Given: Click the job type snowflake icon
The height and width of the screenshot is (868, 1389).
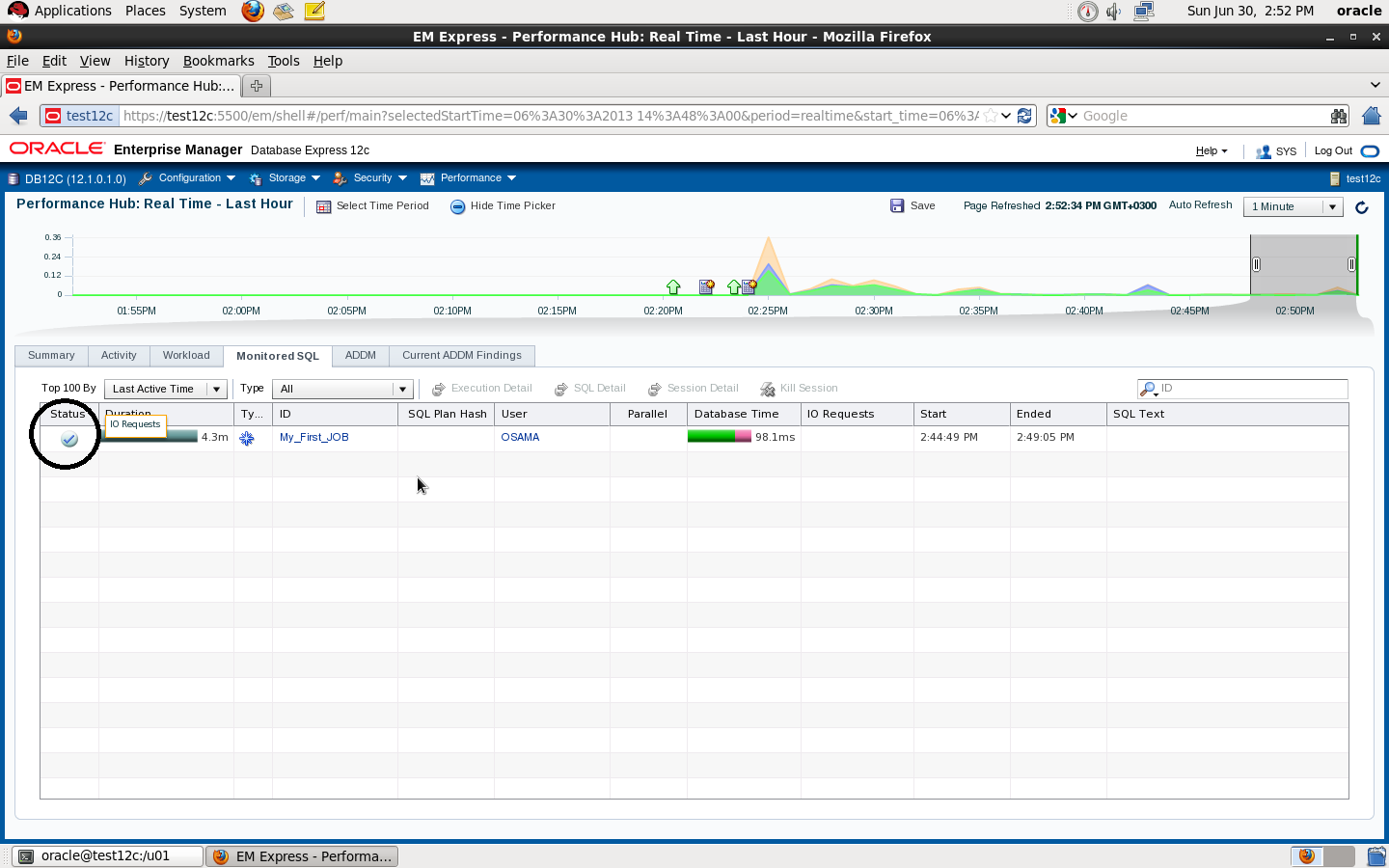Looking at the screenshot, I should (x=247, y=438).
